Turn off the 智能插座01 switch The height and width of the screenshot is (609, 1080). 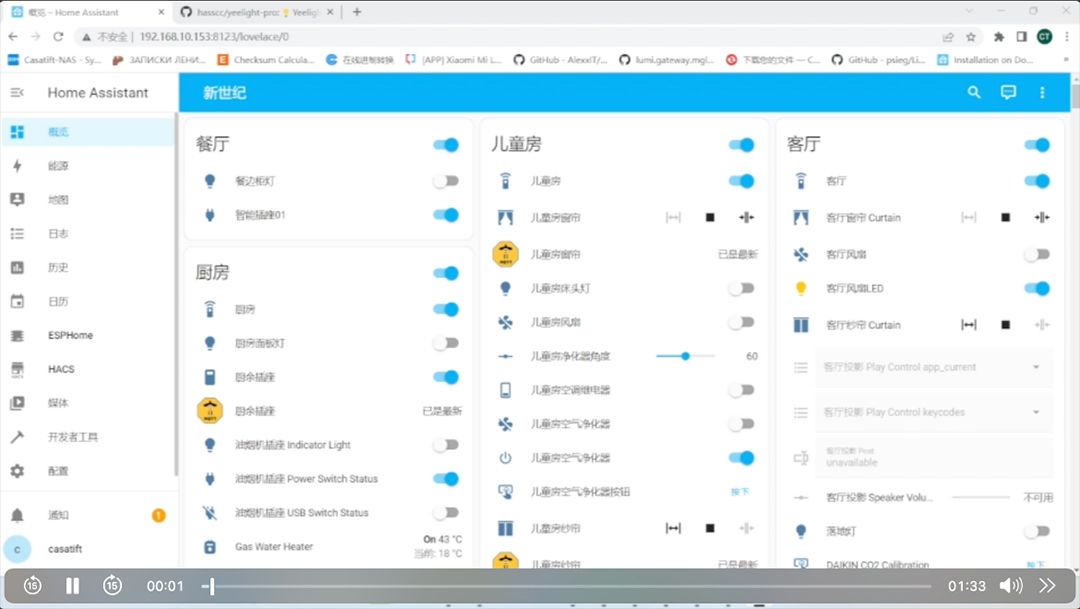[445, 215]
